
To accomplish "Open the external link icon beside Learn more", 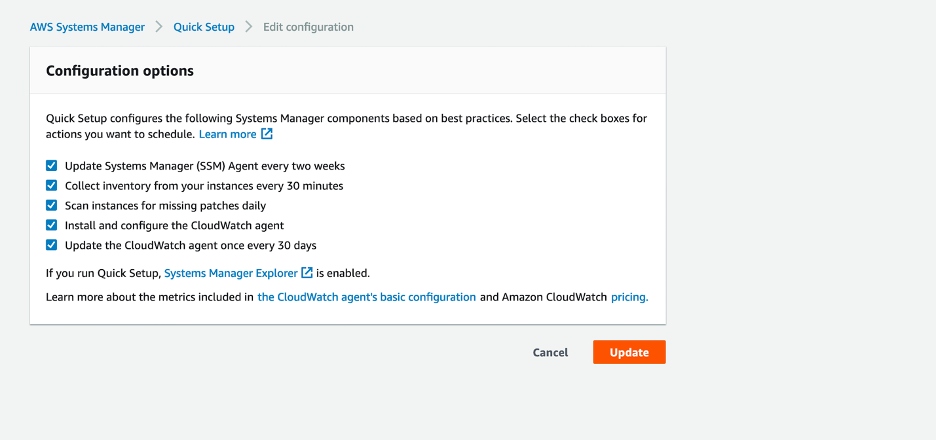I will (x=267, y=134).
